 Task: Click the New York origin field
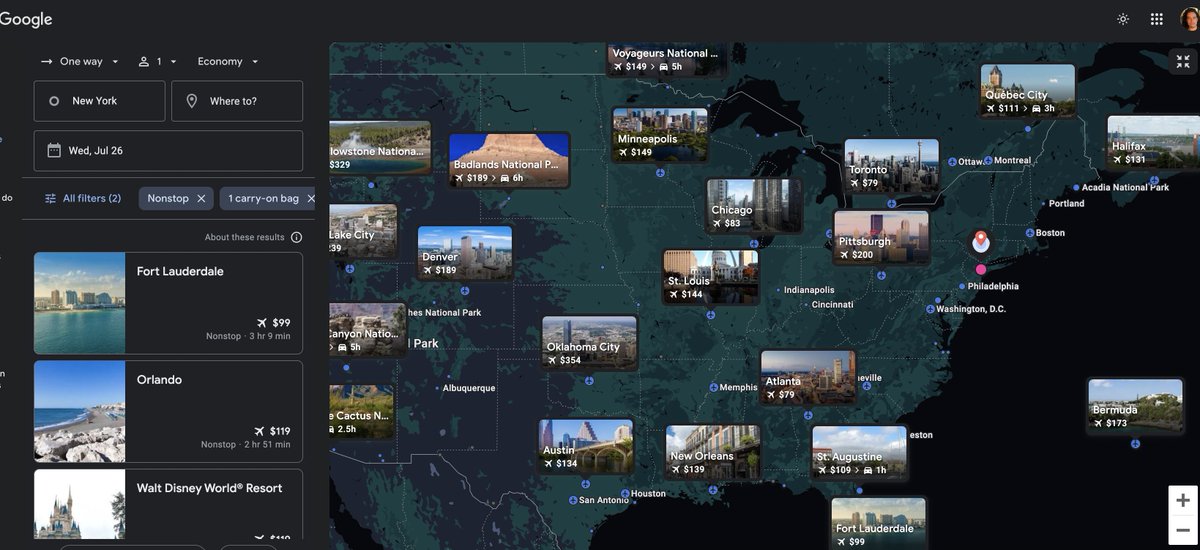pos(99,101)
